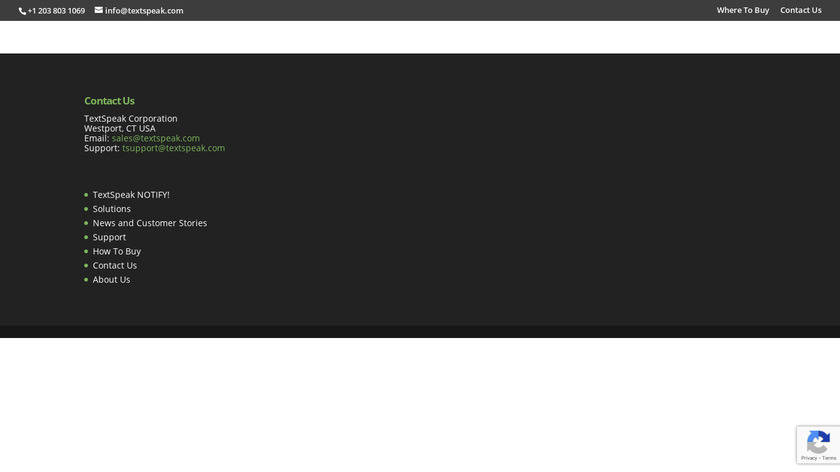840x472 pixels.
Task: Email tsupport@textspeak.com support address
Action: click(174, 148)
